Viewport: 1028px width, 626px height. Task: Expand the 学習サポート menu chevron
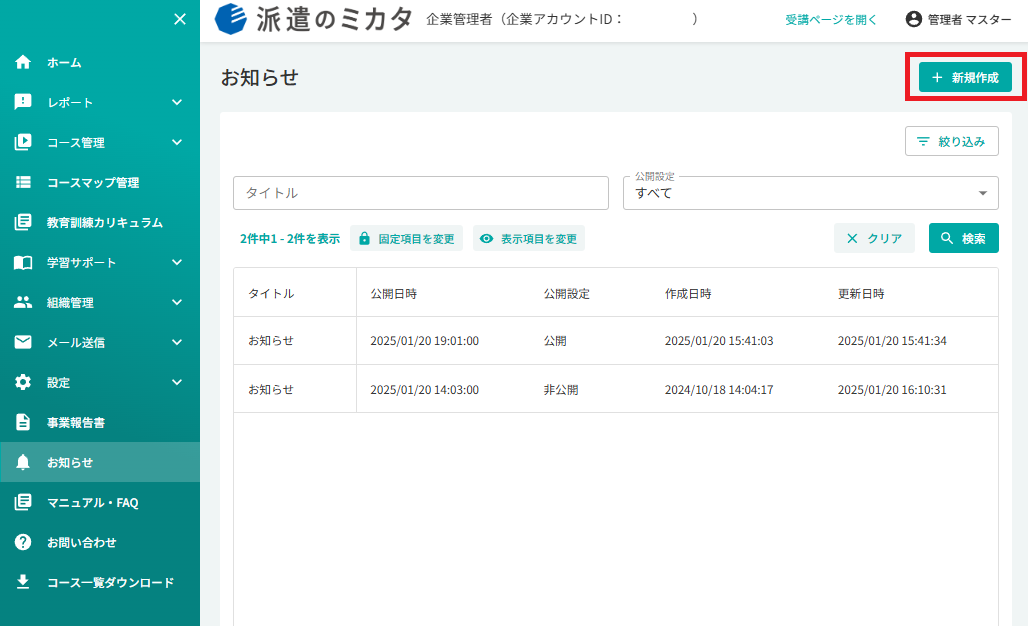point(177,262)
